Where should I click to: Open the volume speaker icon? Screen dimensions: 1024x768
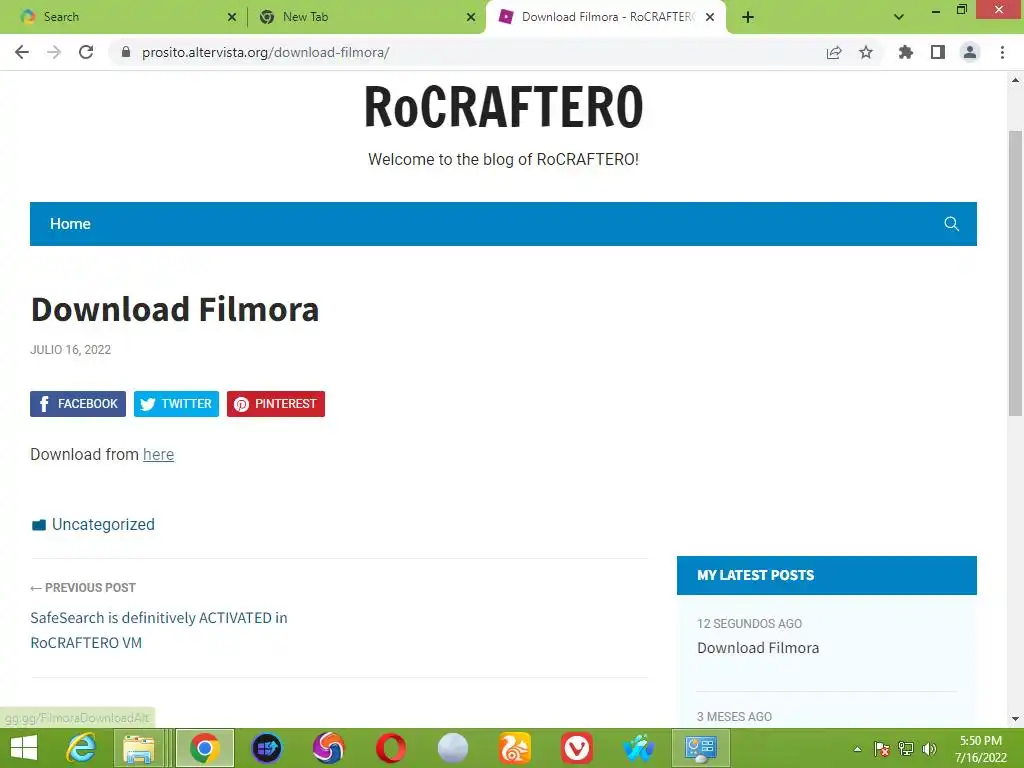coord(929,749)
